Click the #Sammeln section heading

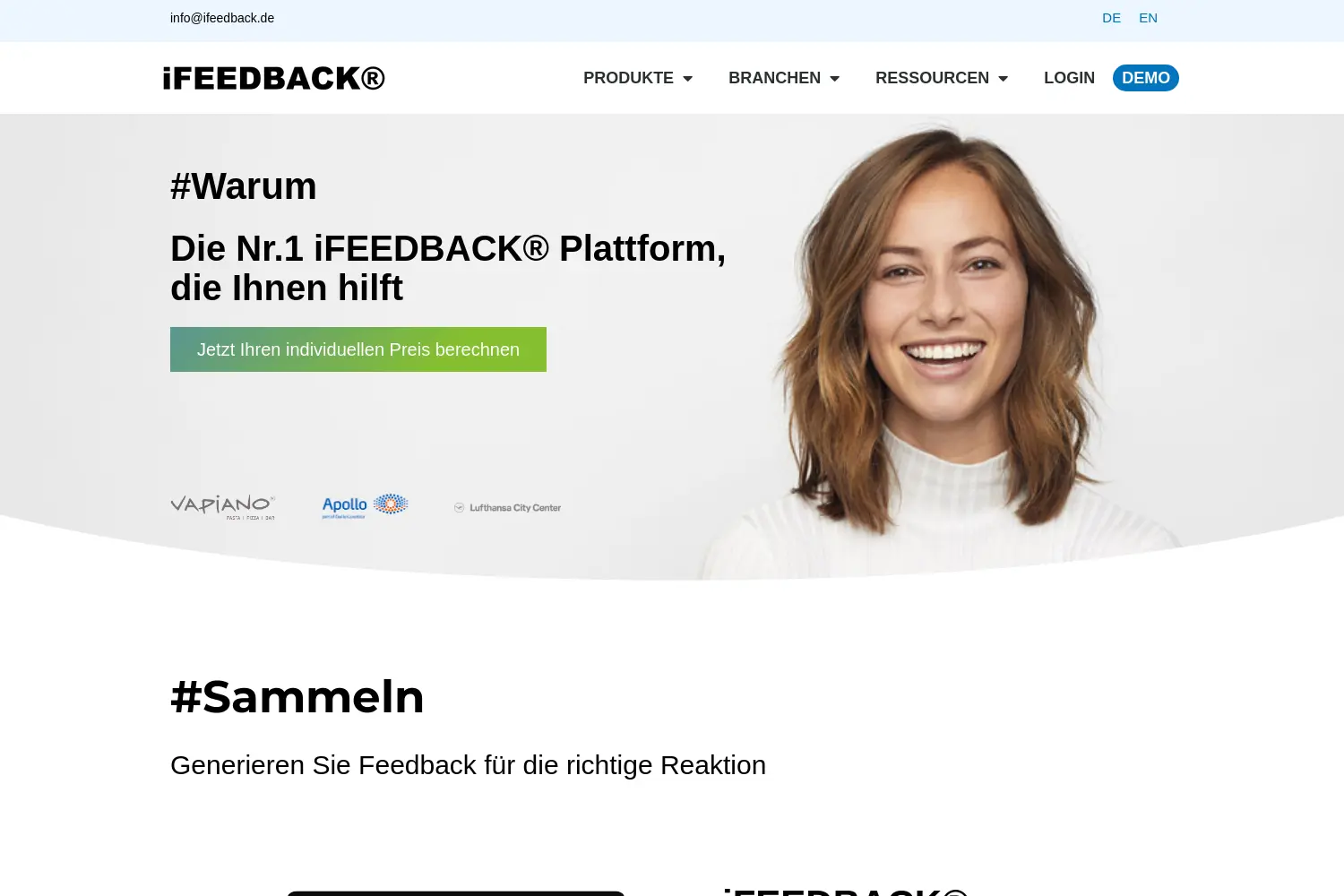(x=297, y=696)
